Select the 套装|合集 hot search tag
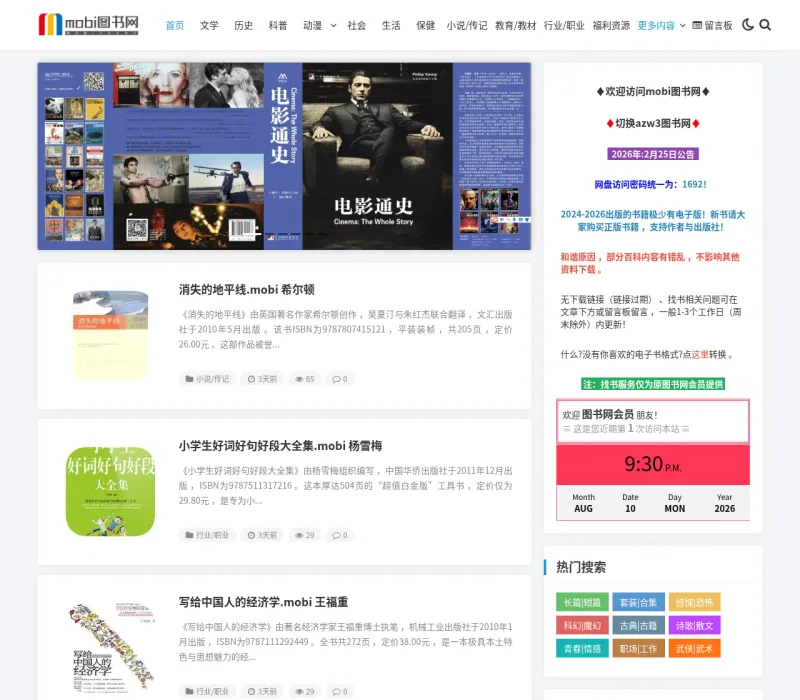 (x=638, y=602)
